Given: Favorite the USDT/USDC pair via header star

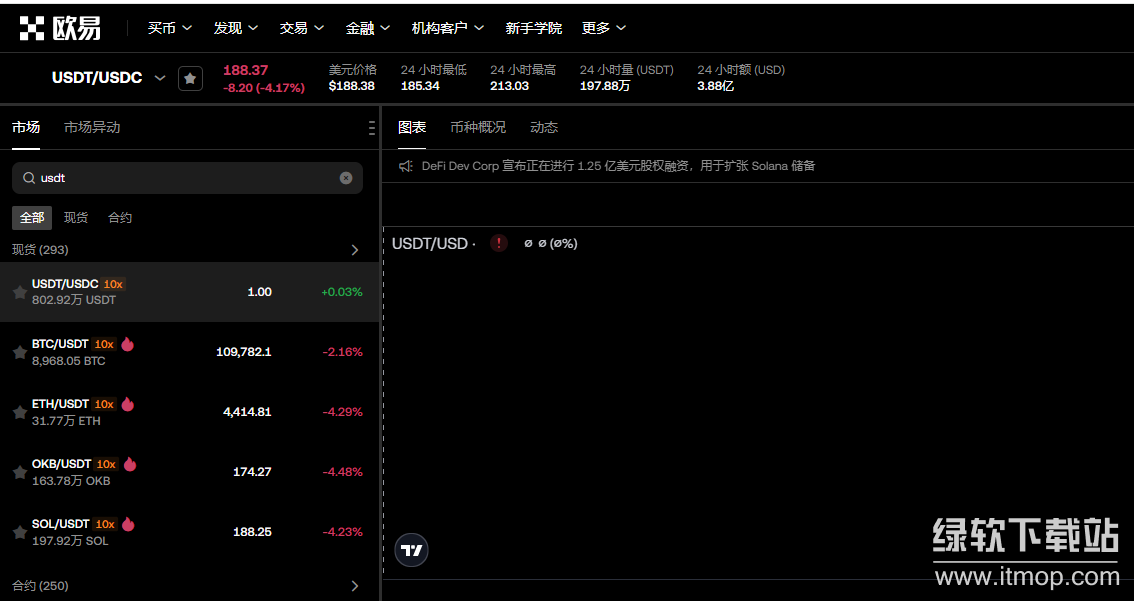Looking at the screenshot, I should tap(190, 78).
